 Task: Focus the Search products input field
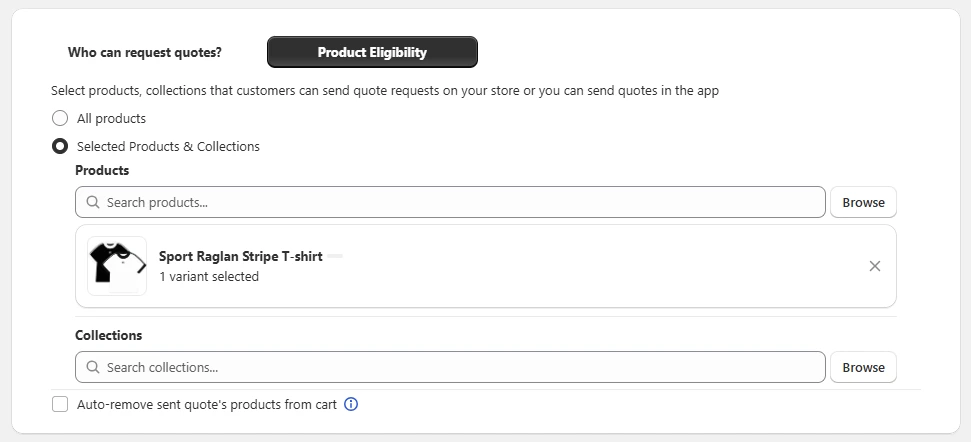click(x=450, y=202)
